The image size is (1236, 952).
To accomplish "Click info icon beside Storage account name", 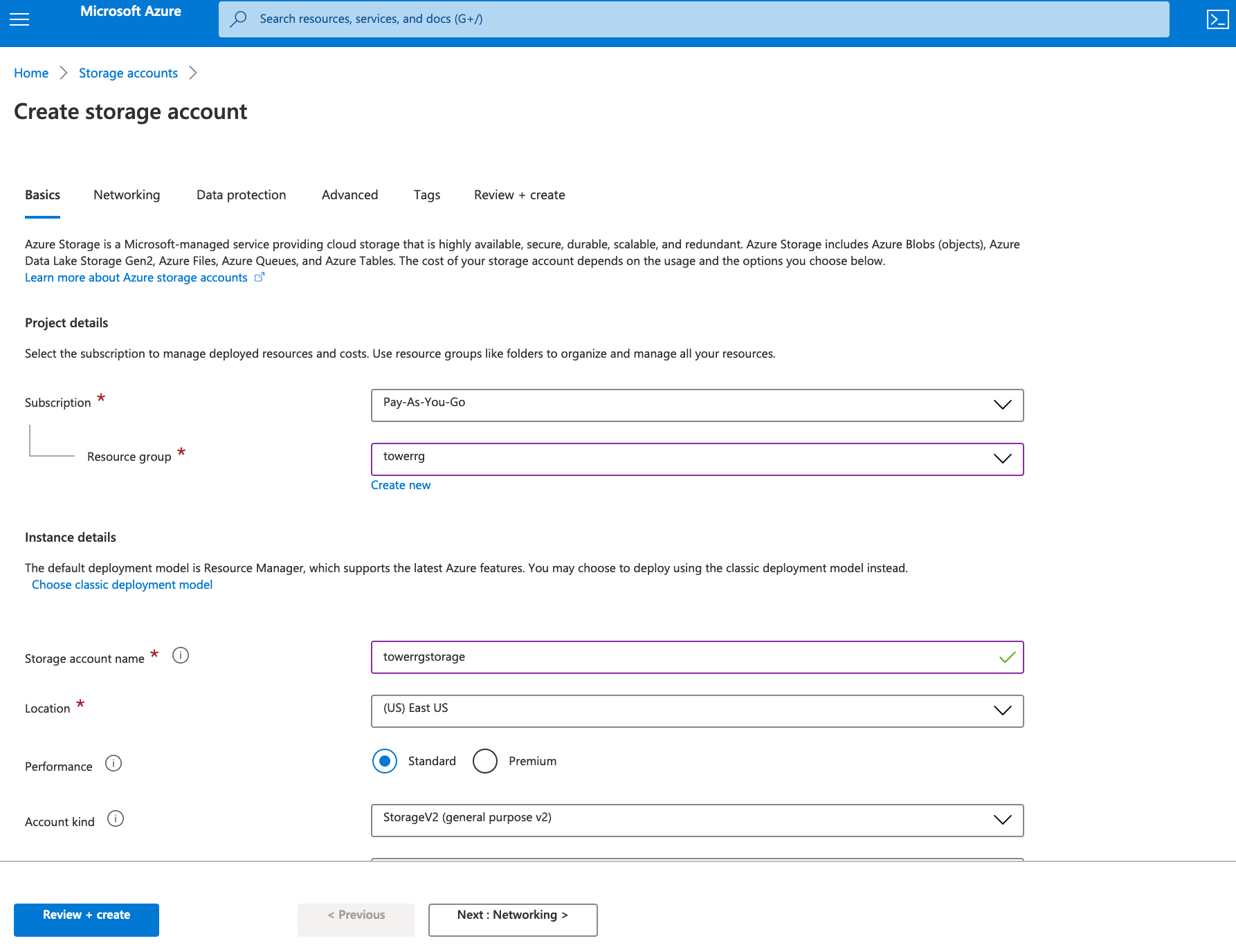I will pos(181,655).
